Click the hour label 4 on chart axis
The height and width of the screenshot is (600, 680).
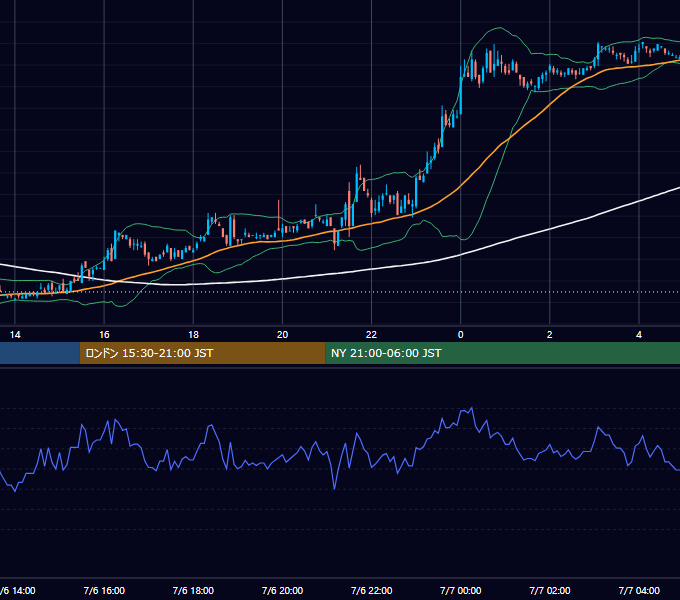[x=639, y=335]
